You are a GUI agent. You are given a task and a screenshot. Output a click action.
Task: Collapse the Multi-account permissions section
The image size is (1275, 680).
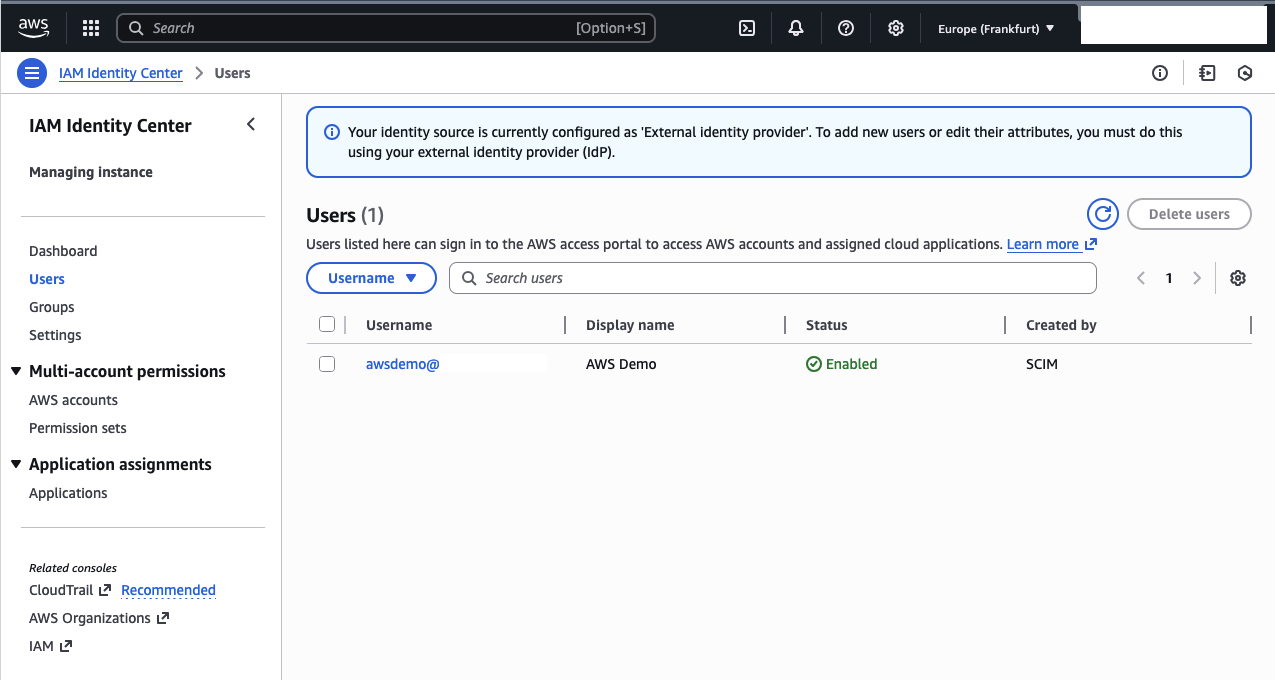pyautogui.click(x=15, y=370)
